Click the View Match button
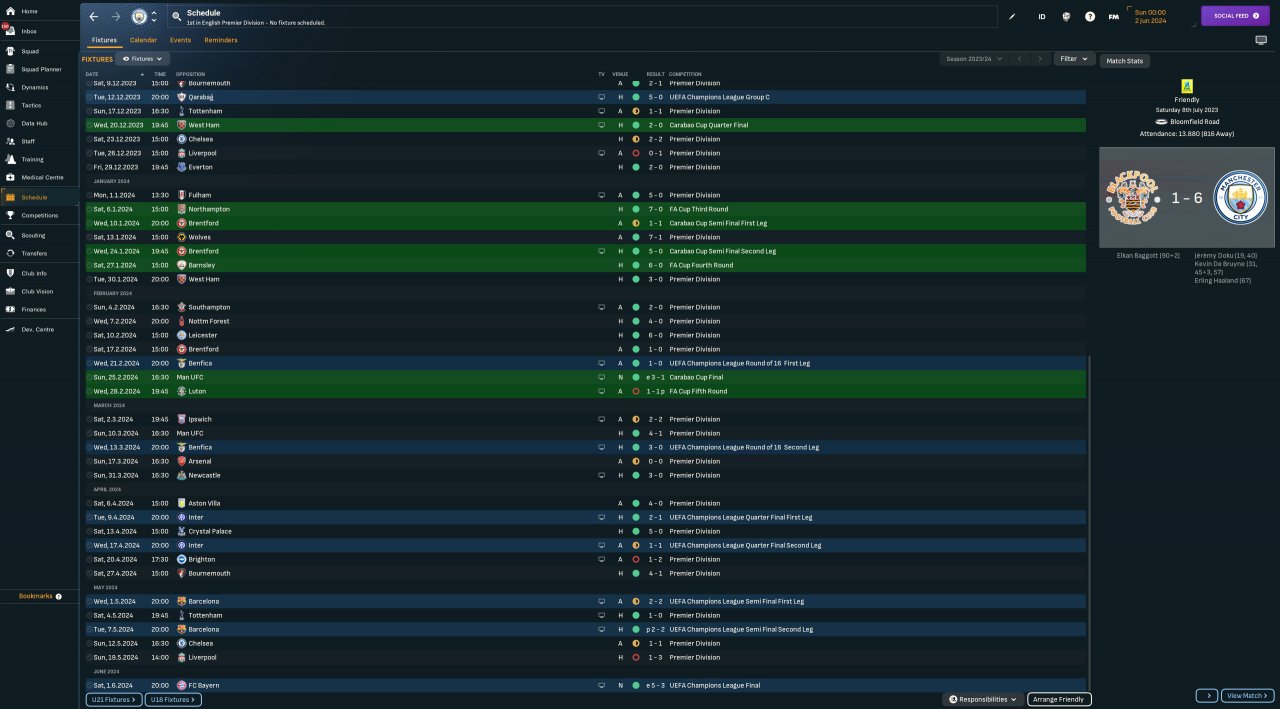 pos(1247,695)
